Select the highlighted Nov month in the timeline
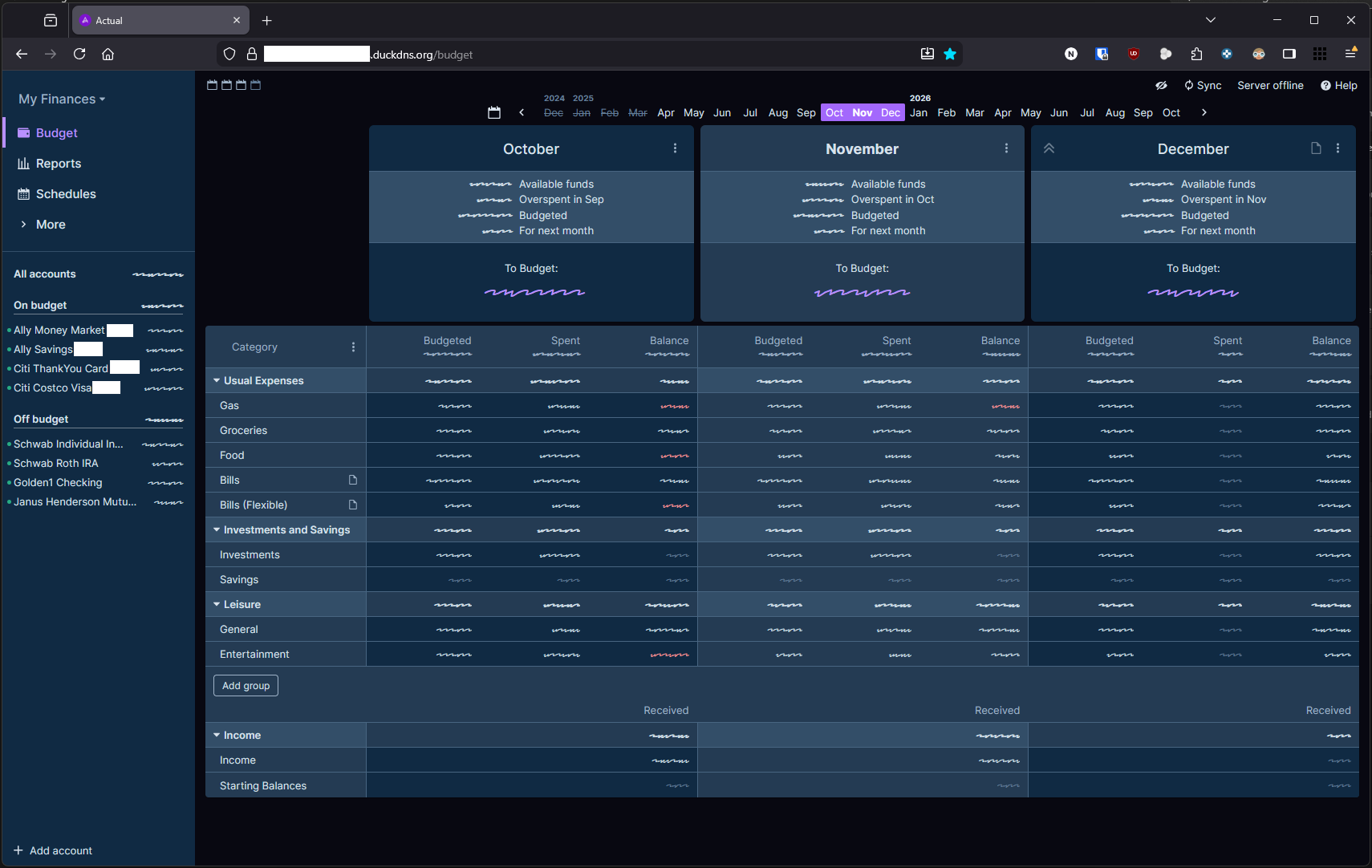1372x868 pixels. click(862, 112)
